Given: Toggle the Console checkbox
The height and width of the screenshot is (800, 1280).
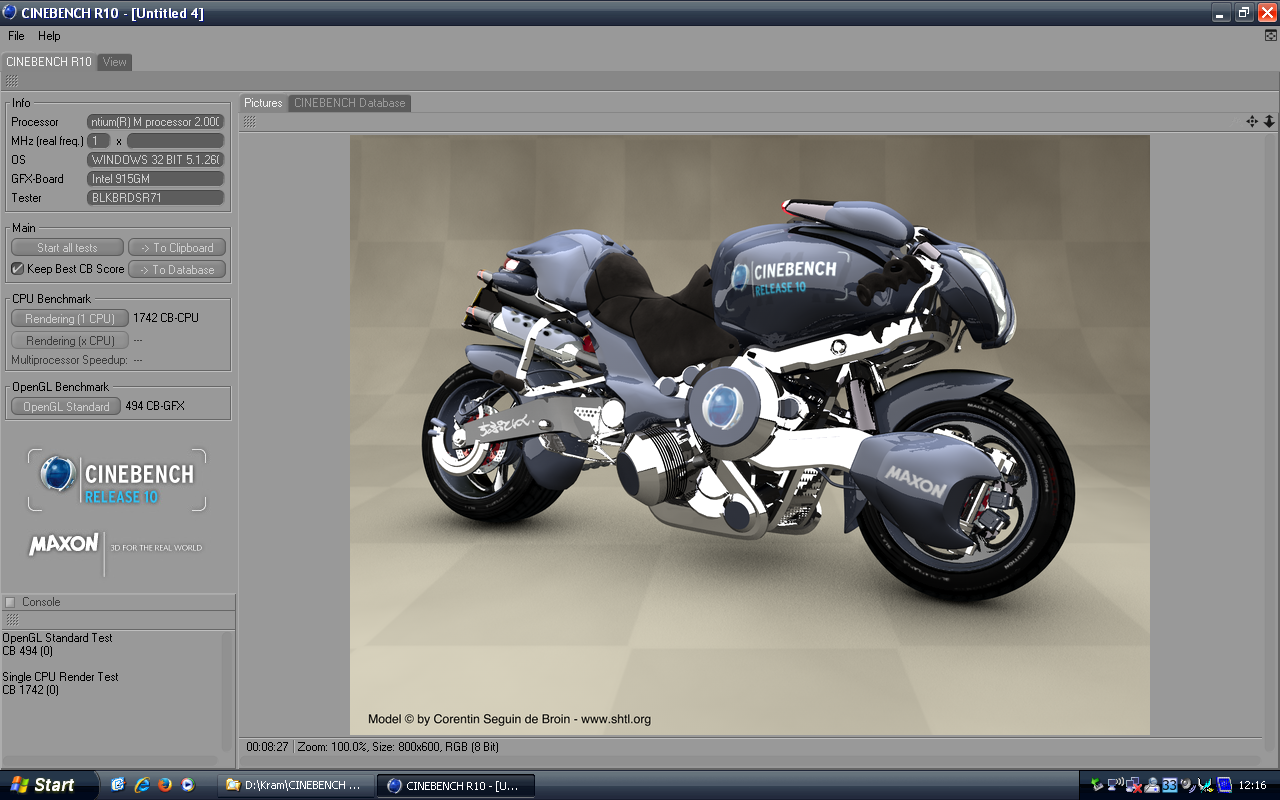Looking at the screenshot, I should [x=10, y=602].
